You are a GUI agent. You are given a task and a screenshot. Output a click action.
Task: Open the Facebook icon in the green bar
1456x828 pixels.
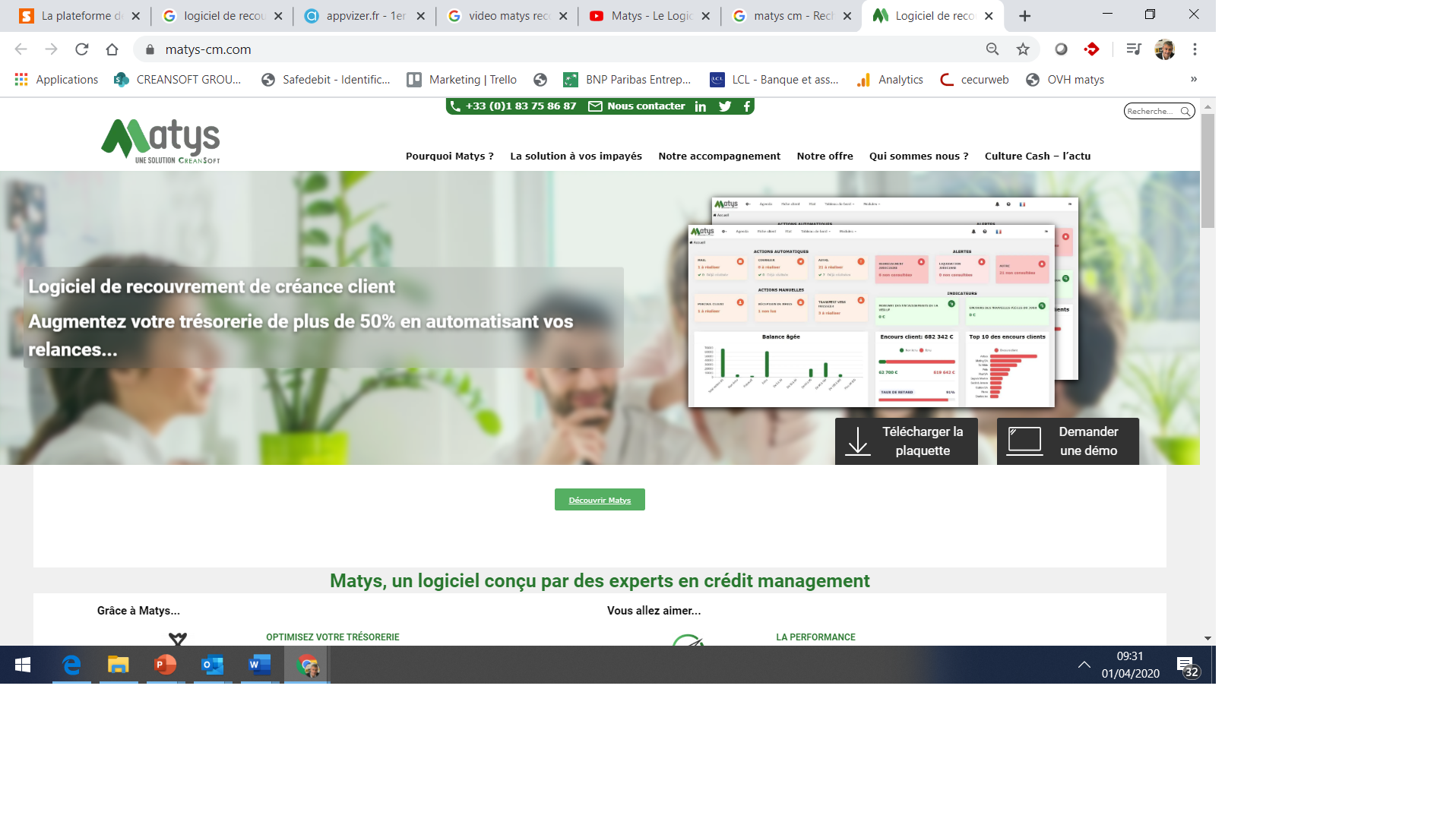point(747,106)
